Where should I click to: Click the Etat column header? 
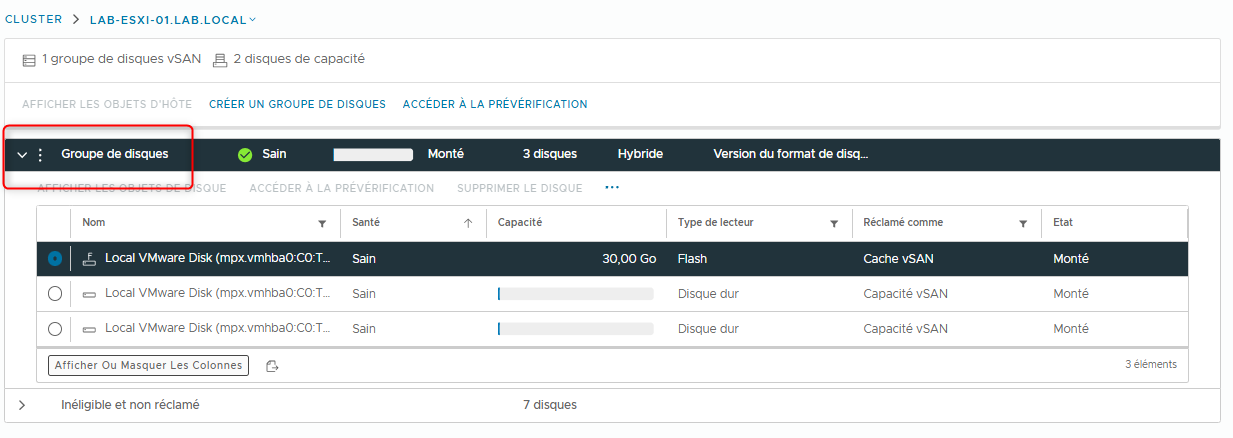point(1063,223)
